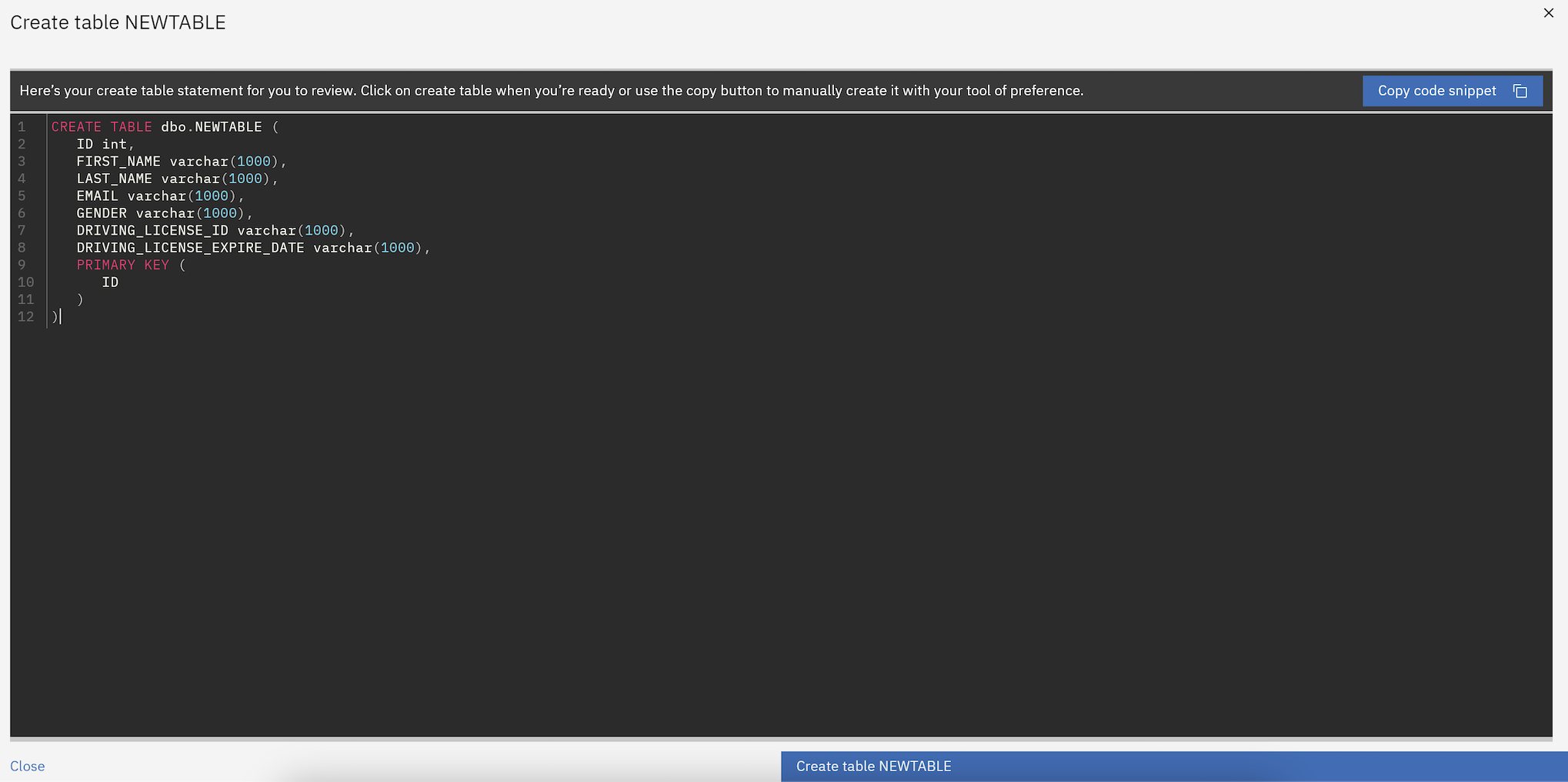This screenshot has height=782, width=1568.
Task: Click the PRIMARY KEY keyword
Action: [122, 266]
